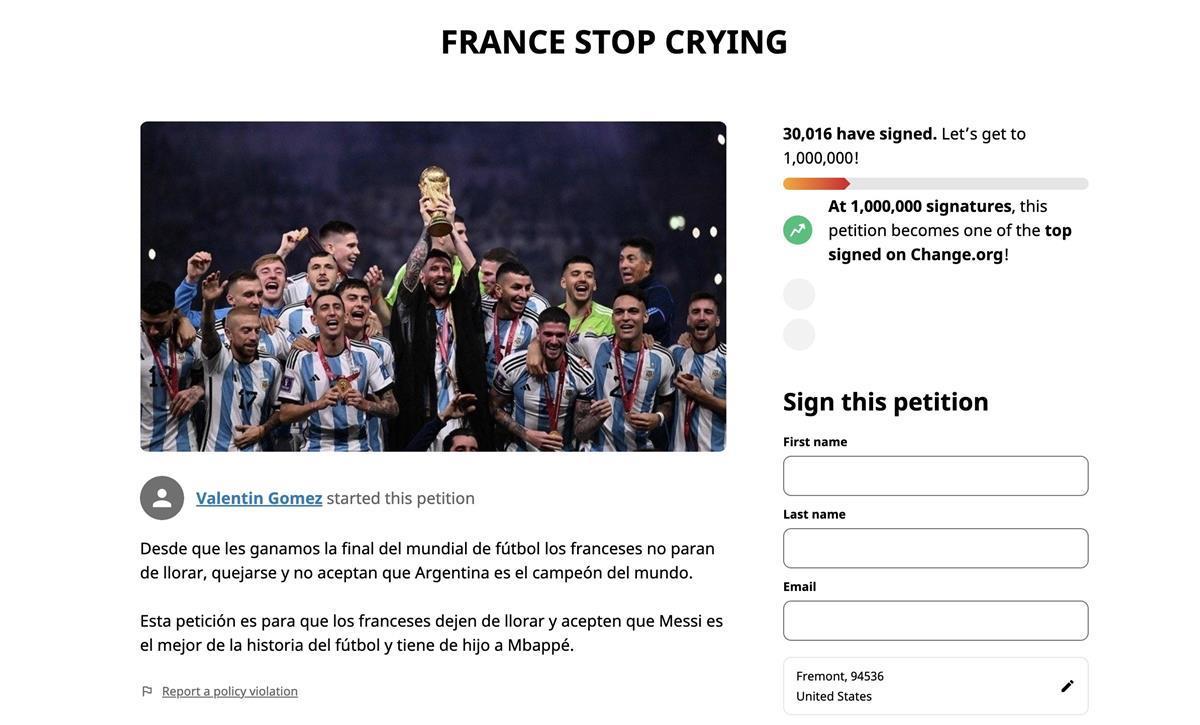
Task: Open the Argentina World Cup petition photo
Action: point(433,286)
